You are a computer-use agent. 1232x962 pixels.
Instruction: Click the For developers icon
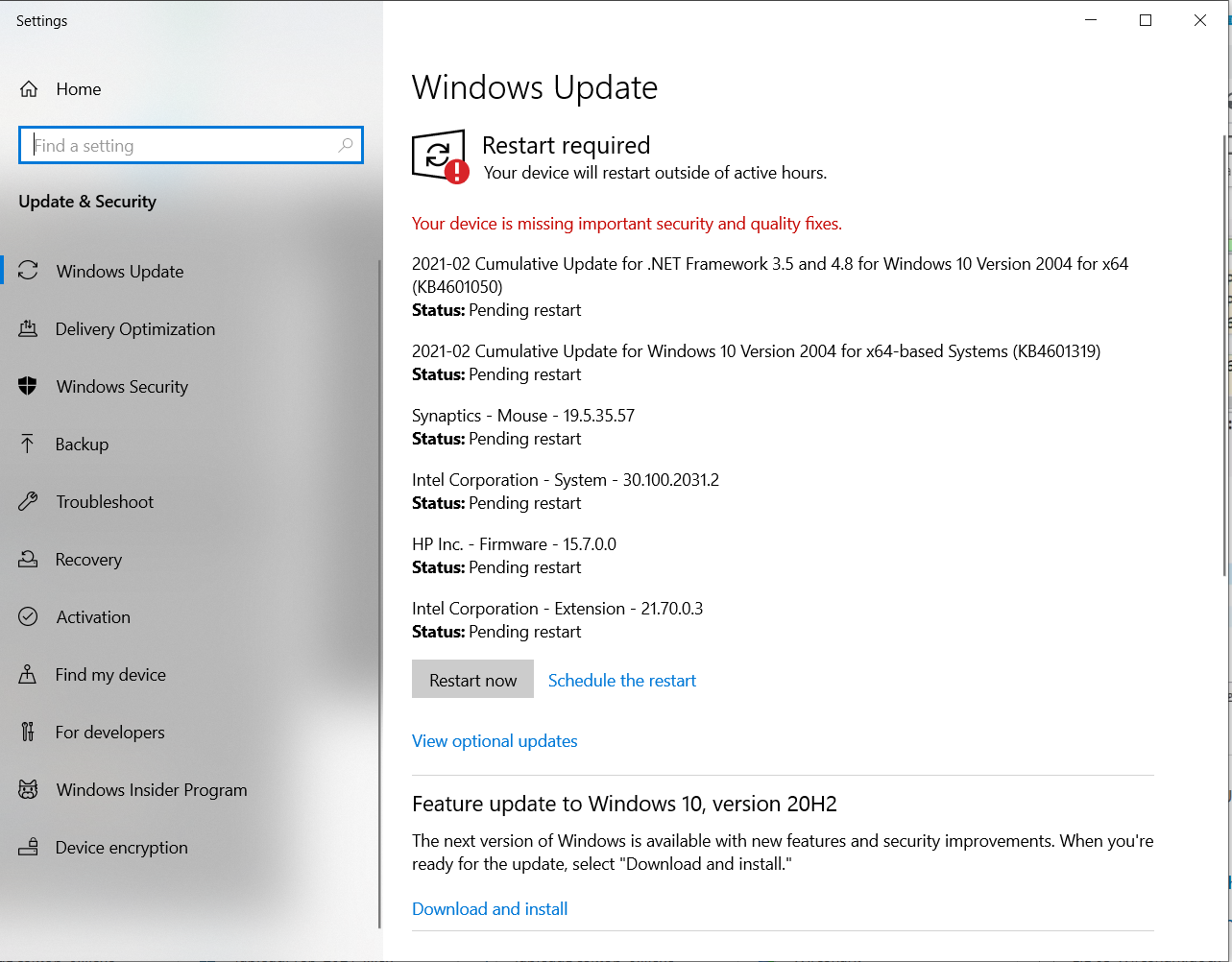click(x=28, y=732)
